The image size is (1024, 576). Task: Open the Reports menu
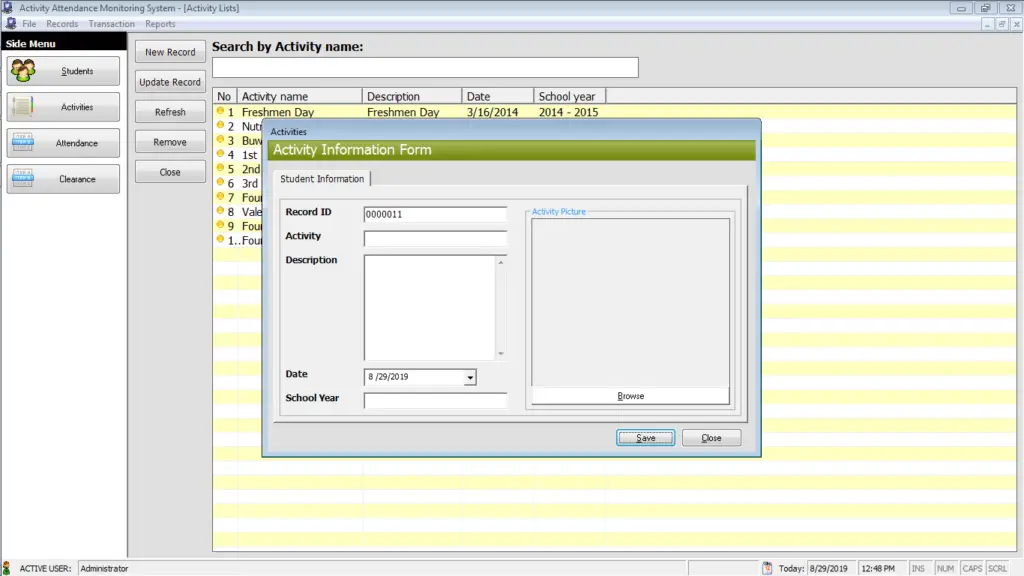click(160, 23)
